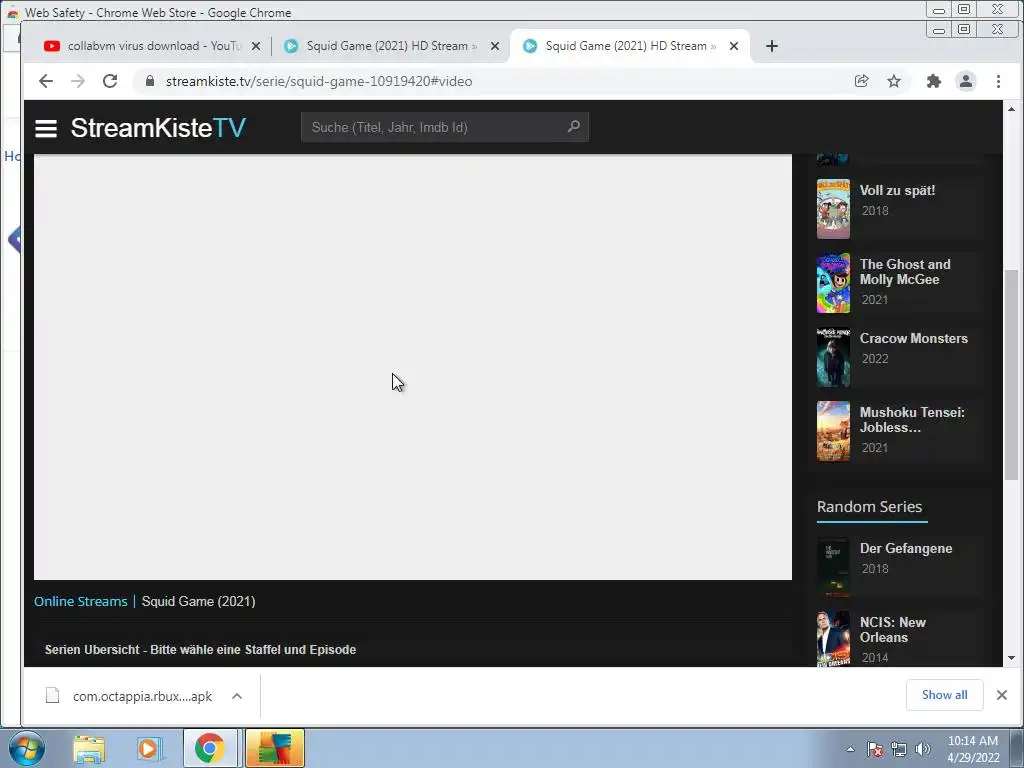Click the Chrome taskbar icon
This screenshot has width=1024, height=768.
point(210,748)
